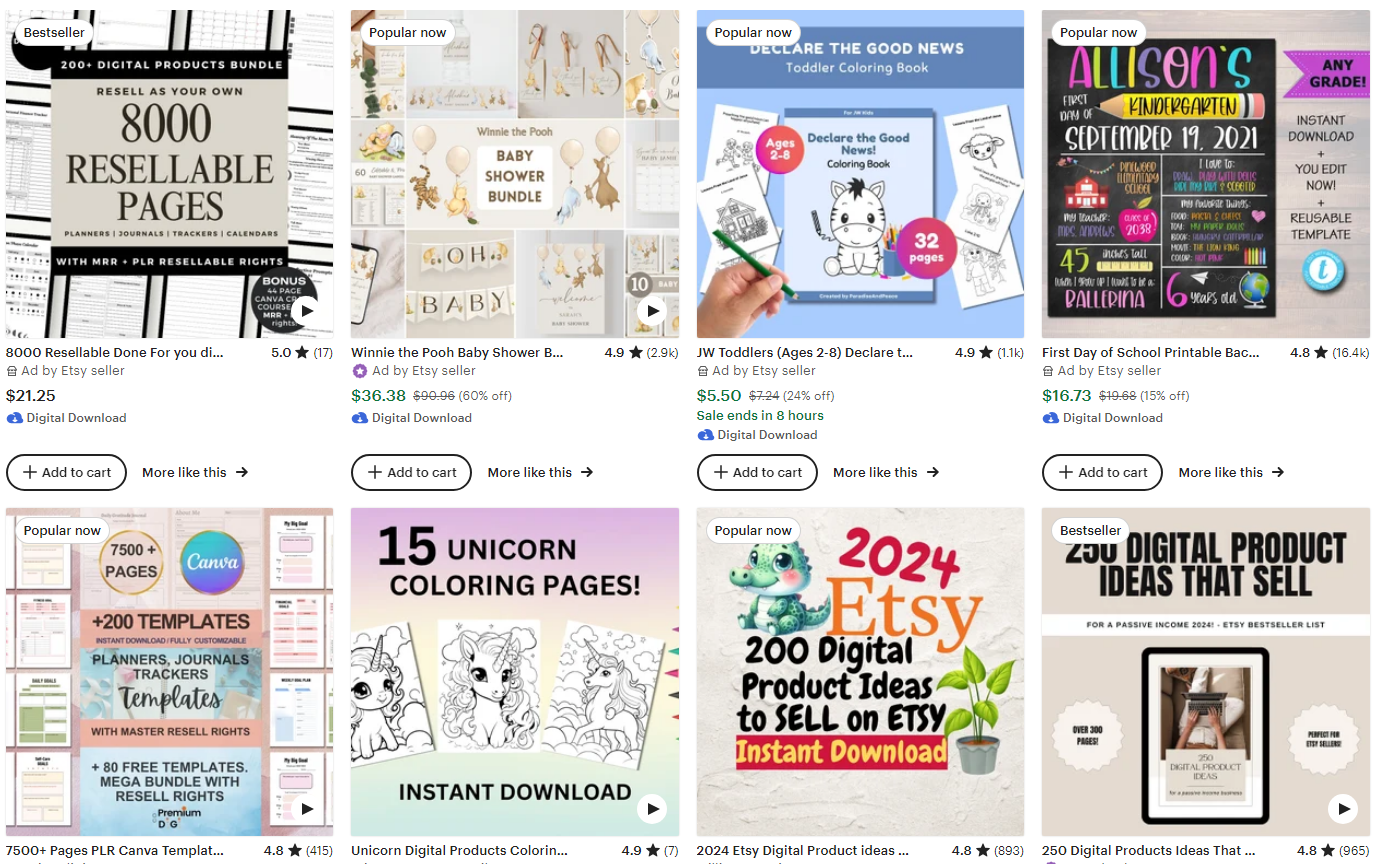1377x864 pixels.
Task: Add 8000 Resellable Pages to cart
Action: coord(66,472)
